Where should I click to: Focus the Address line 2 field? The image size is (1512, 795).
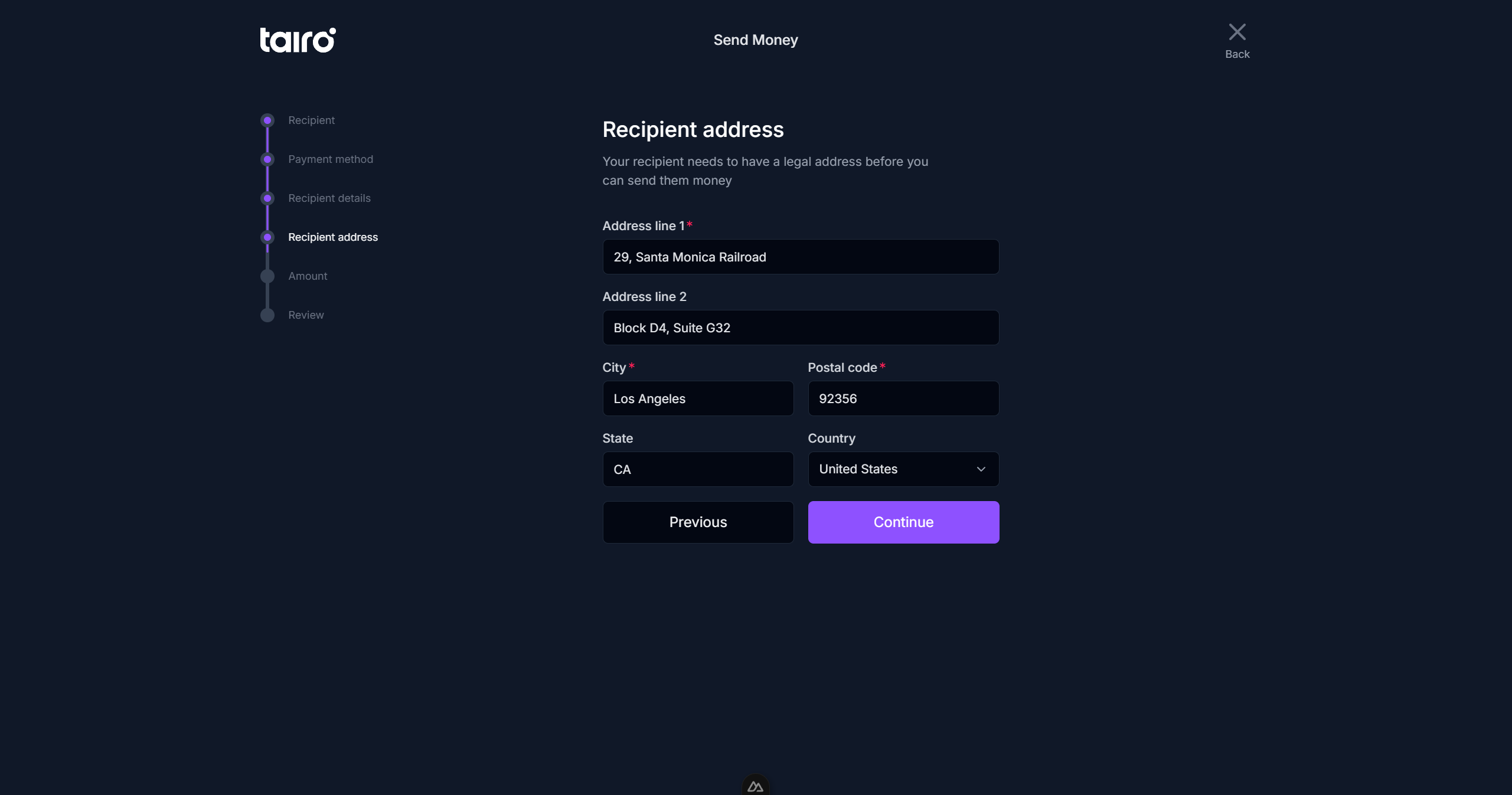pyautogui.click(x=800, y=328)
